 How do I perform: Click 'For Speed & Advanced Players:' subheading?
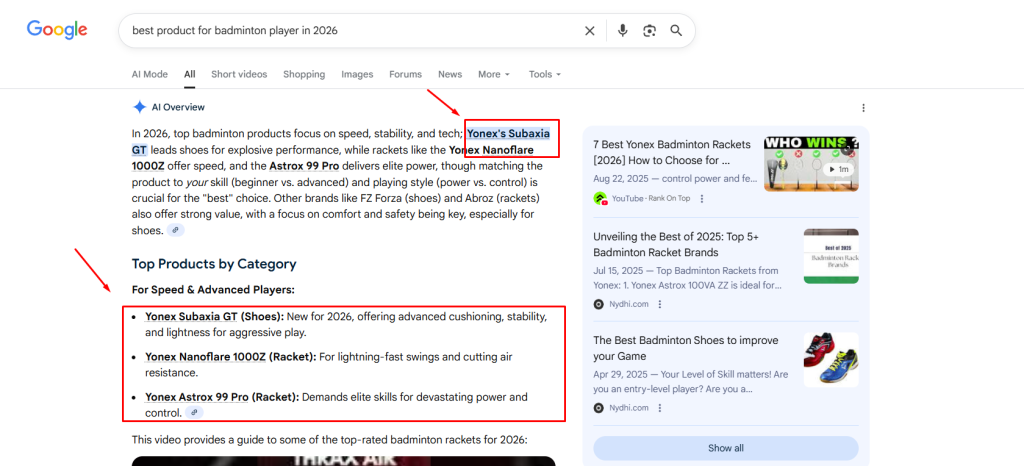(213, 289)
